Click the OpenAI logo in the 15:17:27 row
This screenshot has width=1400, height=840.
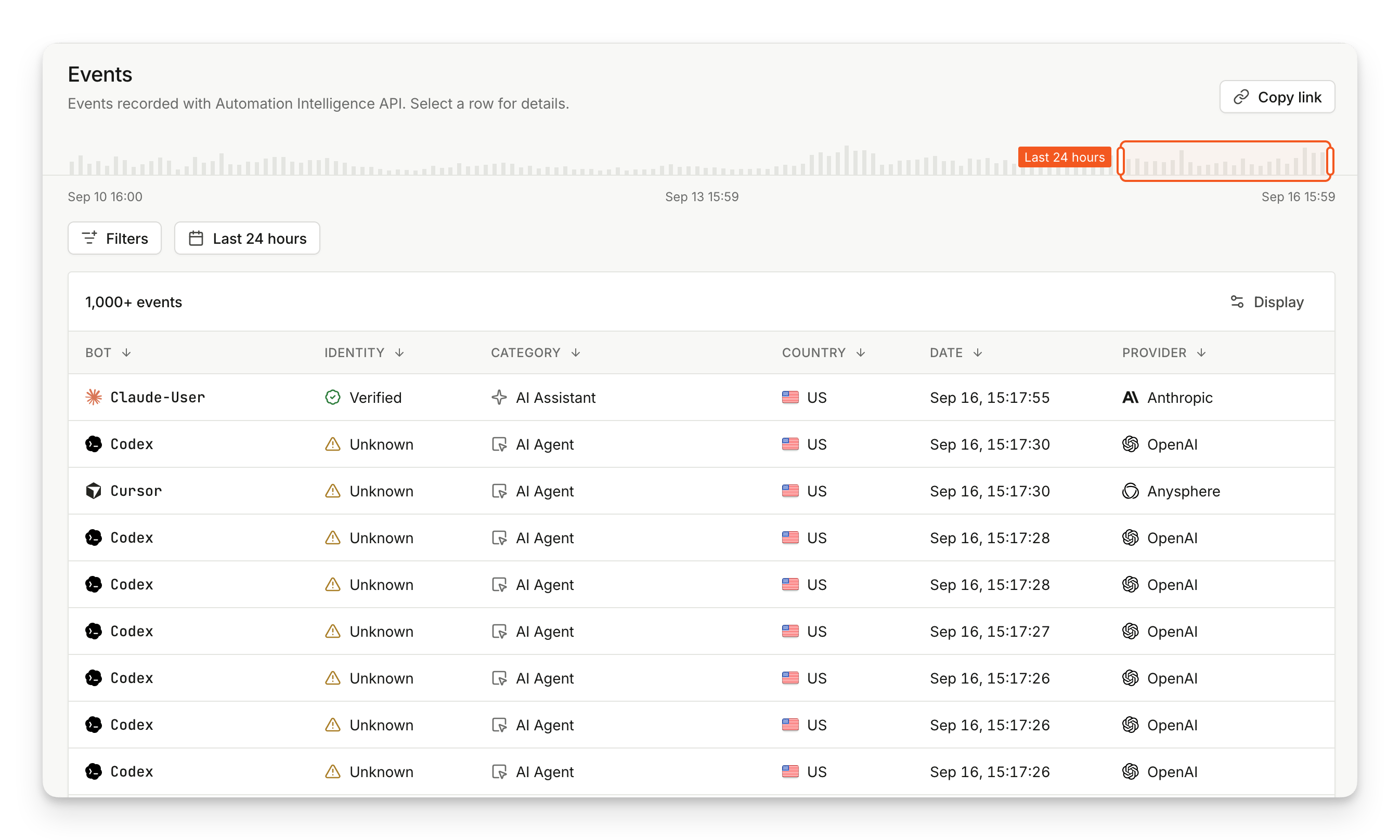[1131, 631]
